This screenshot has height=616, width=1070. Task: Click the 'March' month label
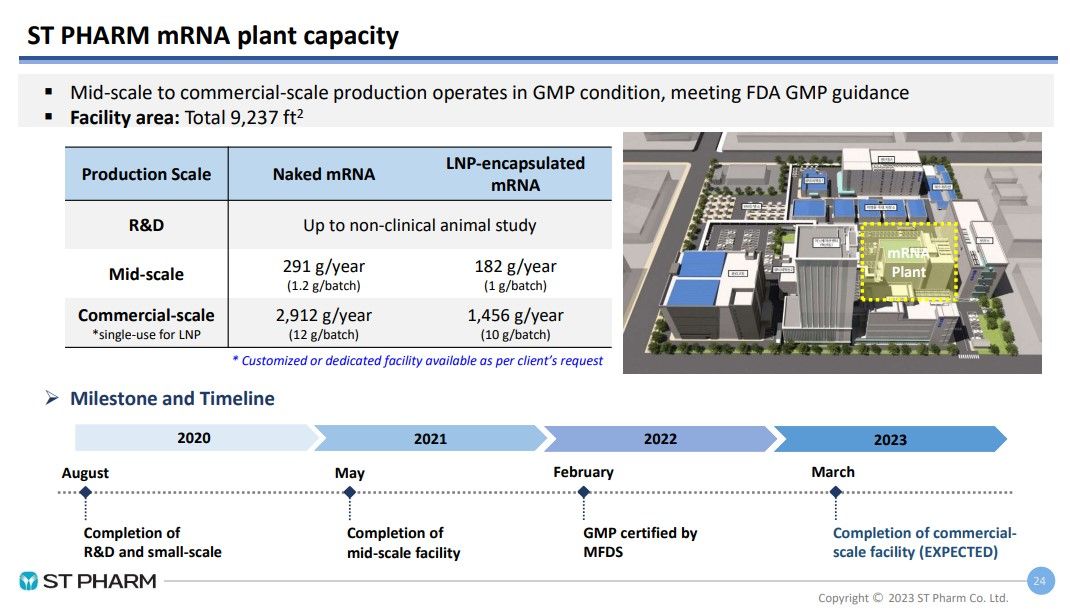pyautogui.click(x=833, y=472)
